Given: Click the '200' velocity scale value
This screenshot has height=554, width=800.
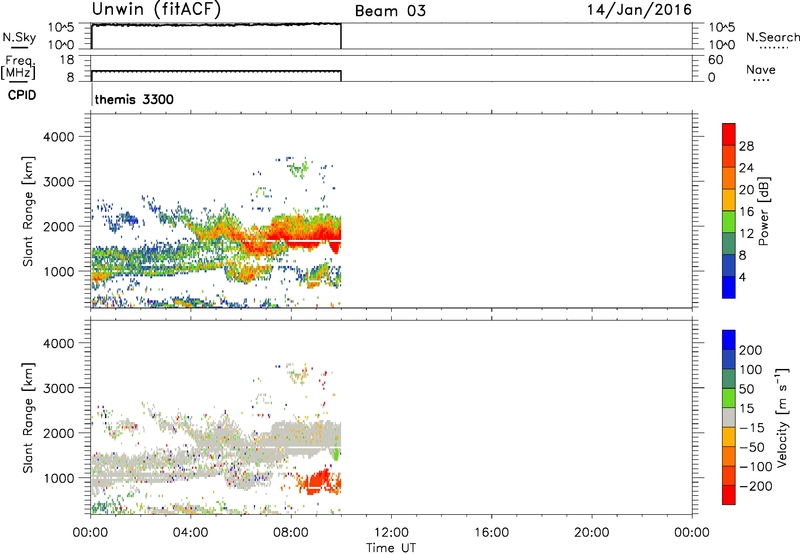Looking at the screenshot, I should point(751,350).
